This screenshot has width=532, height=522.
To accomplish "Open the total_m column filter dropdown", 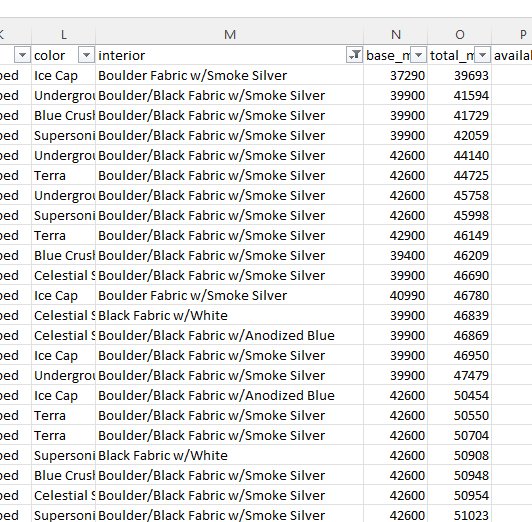I will (482, 55).
